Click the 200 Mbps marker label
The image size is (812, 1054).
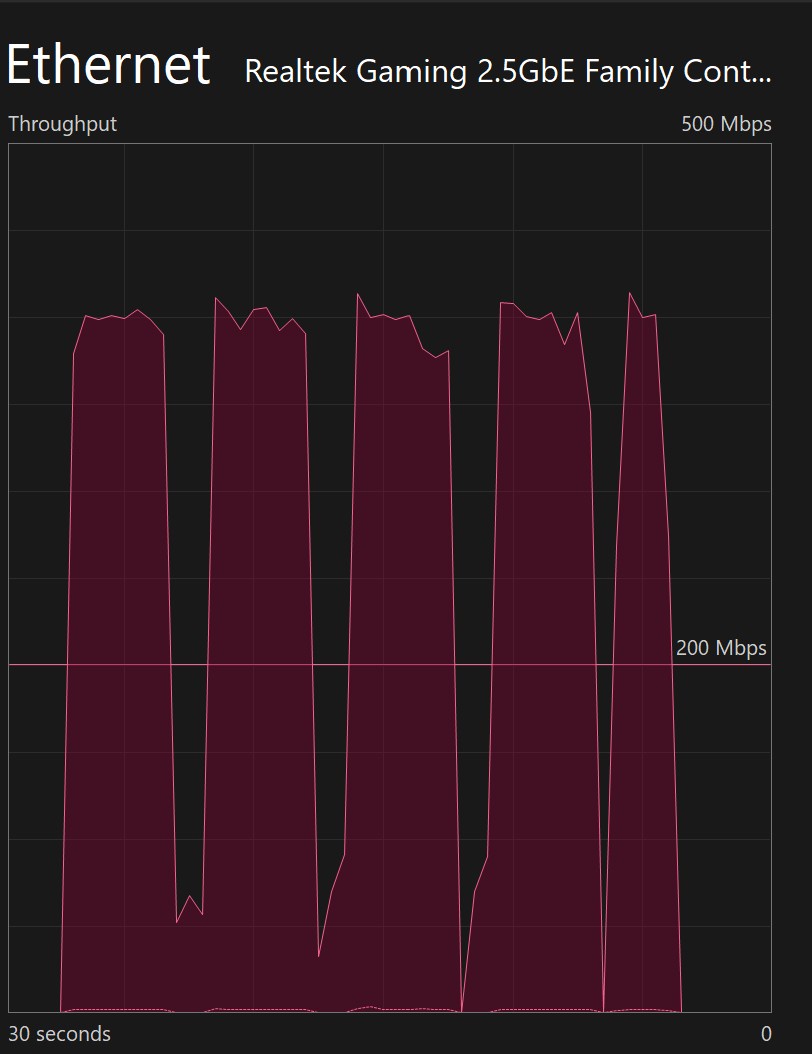point(720,648)
